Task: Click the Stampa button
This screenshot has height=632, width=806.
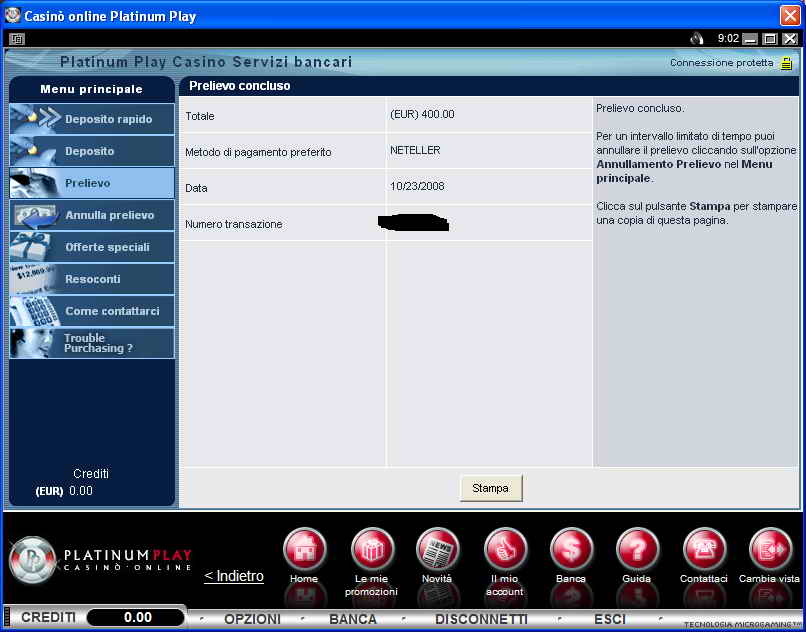Action: [x=491, y=488]
